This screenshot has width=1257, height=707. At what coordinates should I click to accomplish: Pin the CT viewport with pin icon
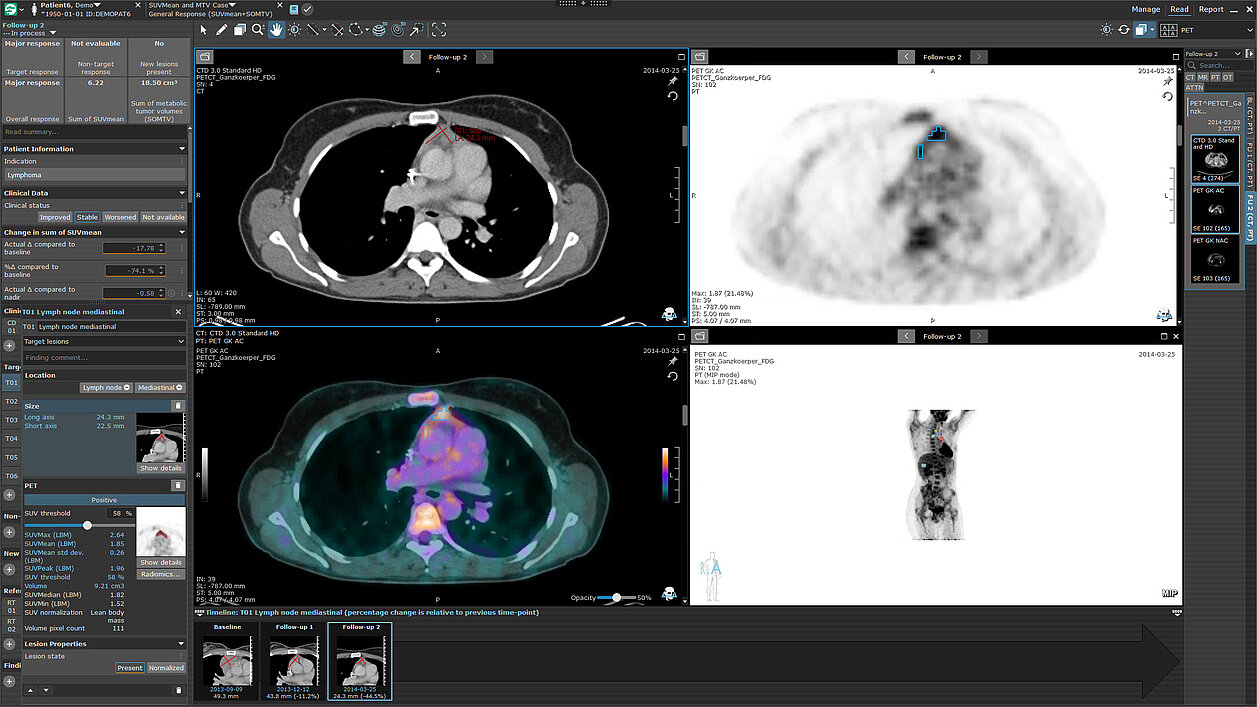673,82
